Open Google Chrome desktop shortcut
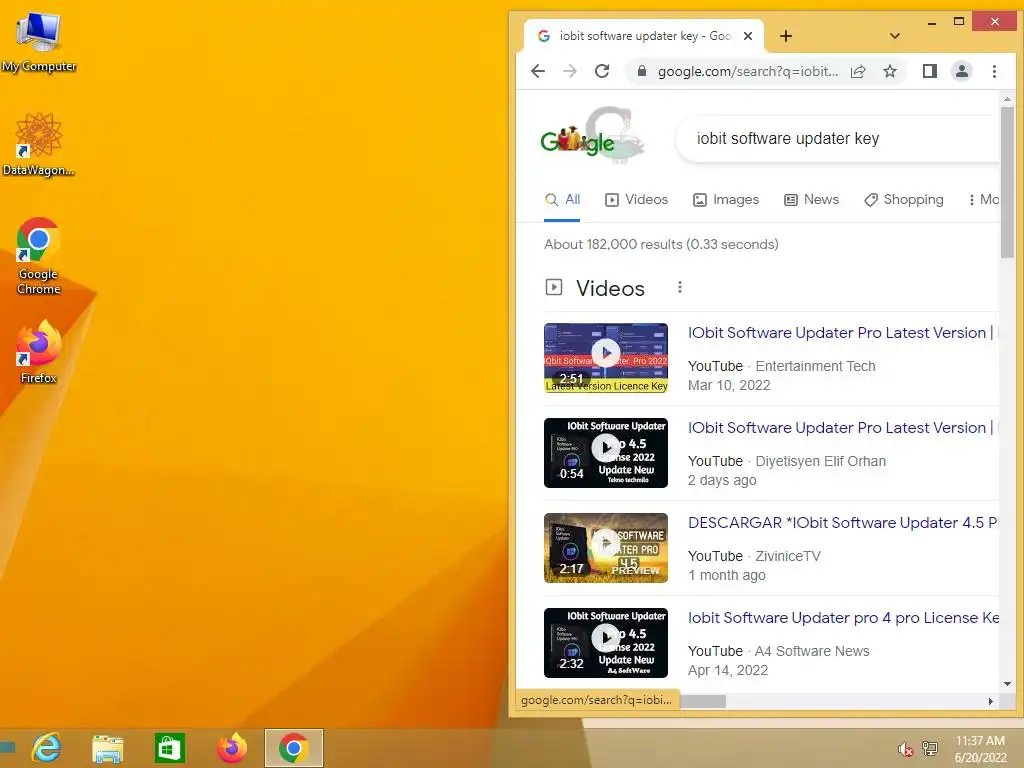The image size is (1024, 768). tap(39, 256)
